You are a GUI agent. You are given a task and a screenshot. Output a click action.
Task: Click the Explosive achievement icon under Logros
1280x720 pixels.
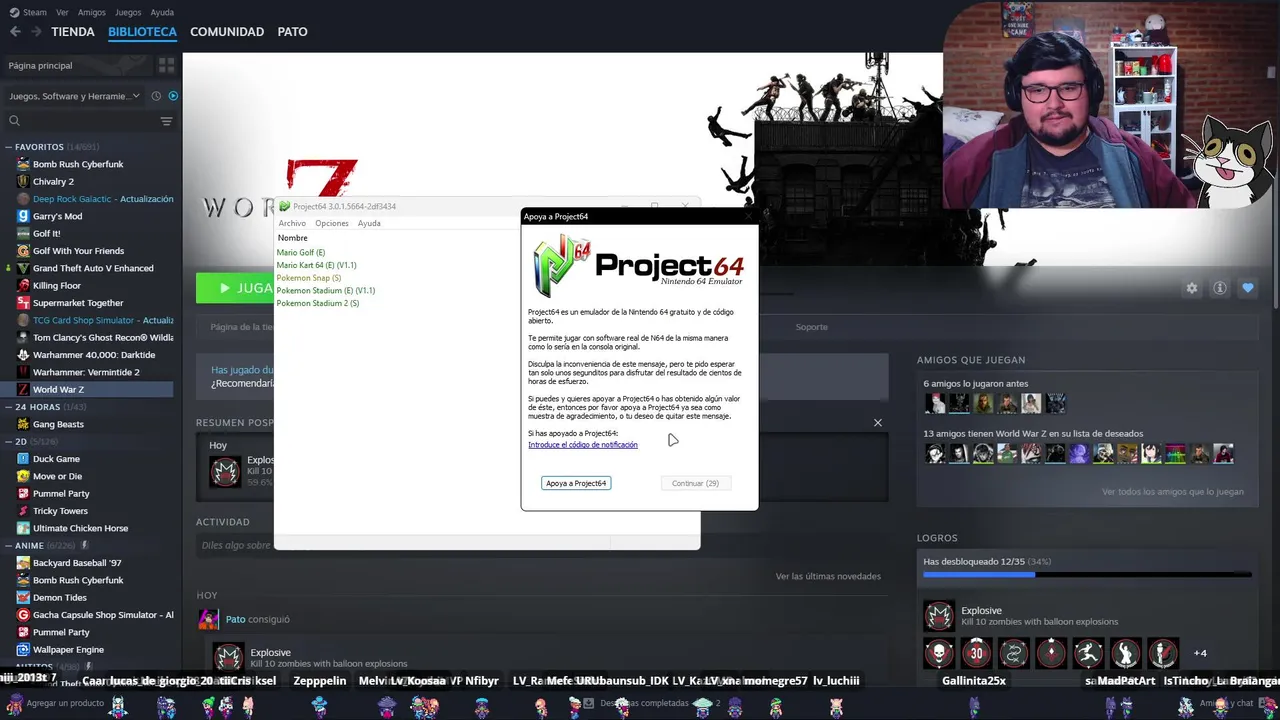939,616
